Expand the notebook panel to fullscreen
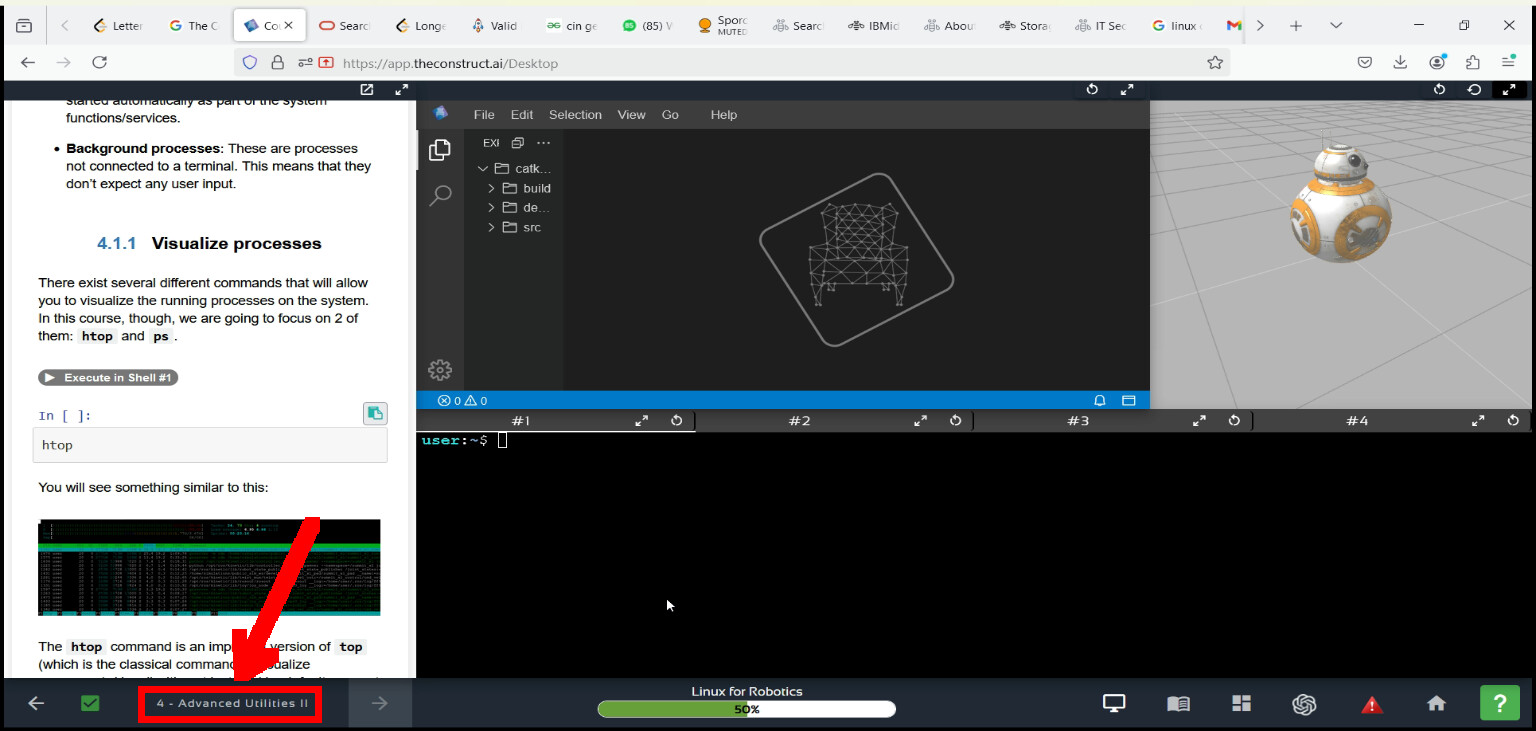 401,90
